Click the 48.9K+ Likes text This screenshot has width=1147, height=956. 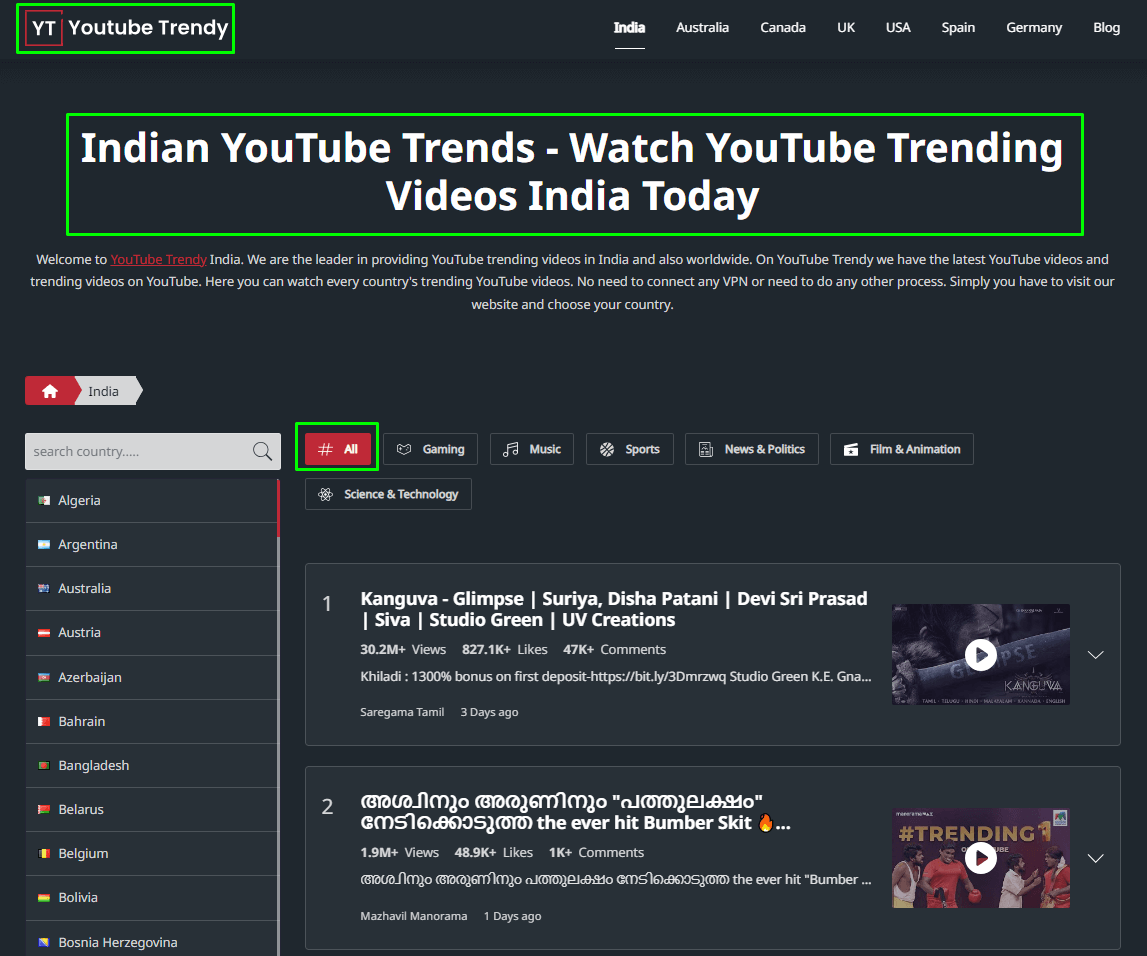point(494,853)
